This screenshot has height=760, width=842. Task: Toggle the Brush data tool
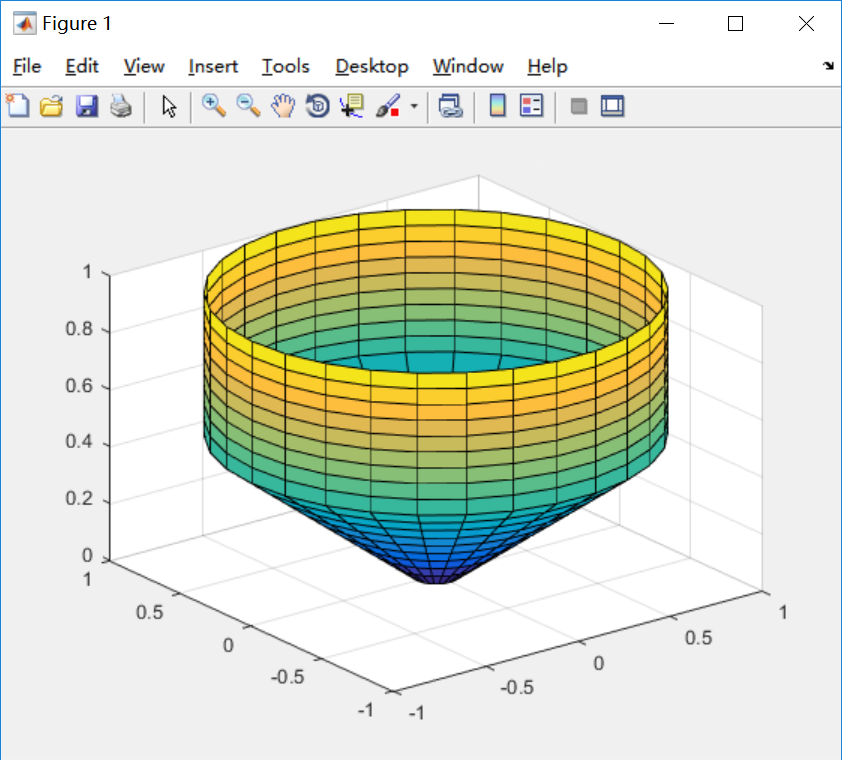[x=388, y=106]
